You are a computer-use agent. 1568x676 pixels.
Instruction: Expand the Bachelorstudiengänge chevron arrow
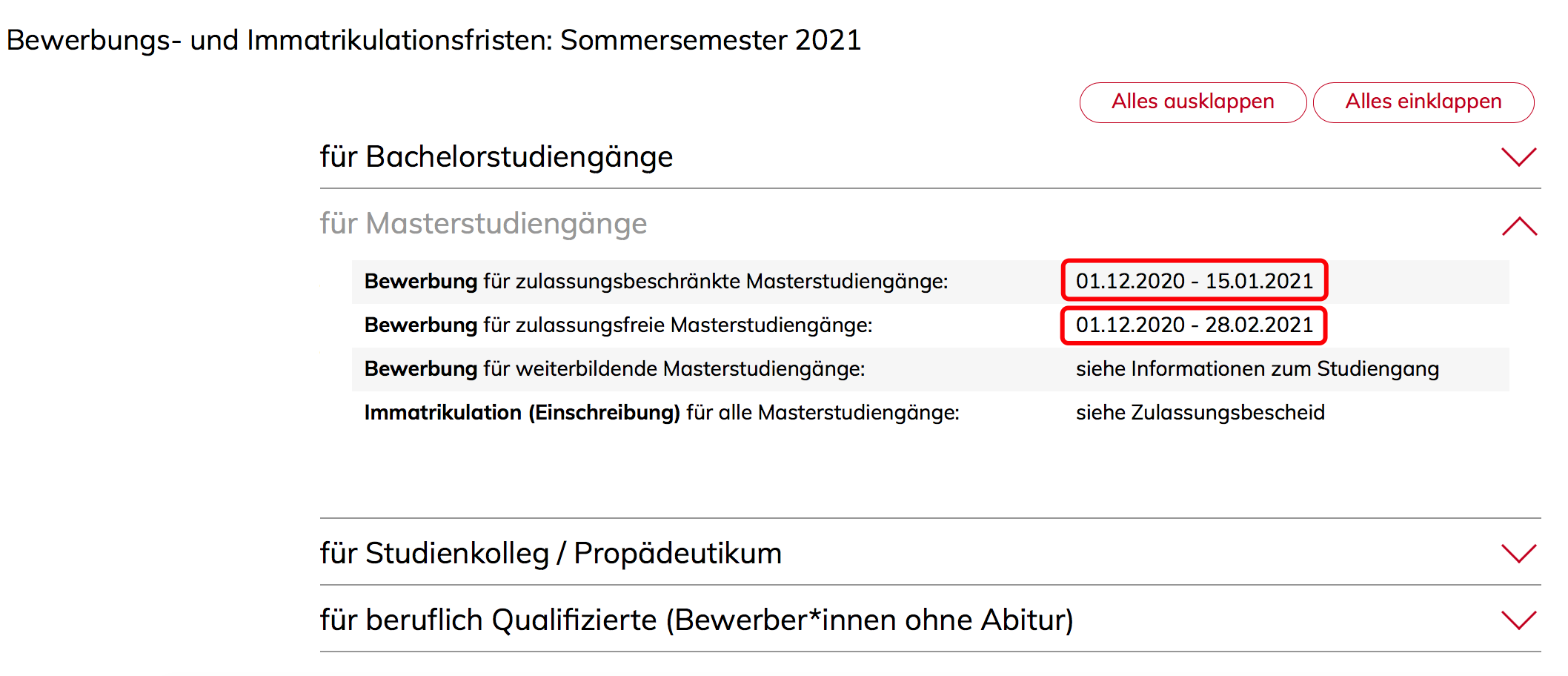[x=1518, y=157]
